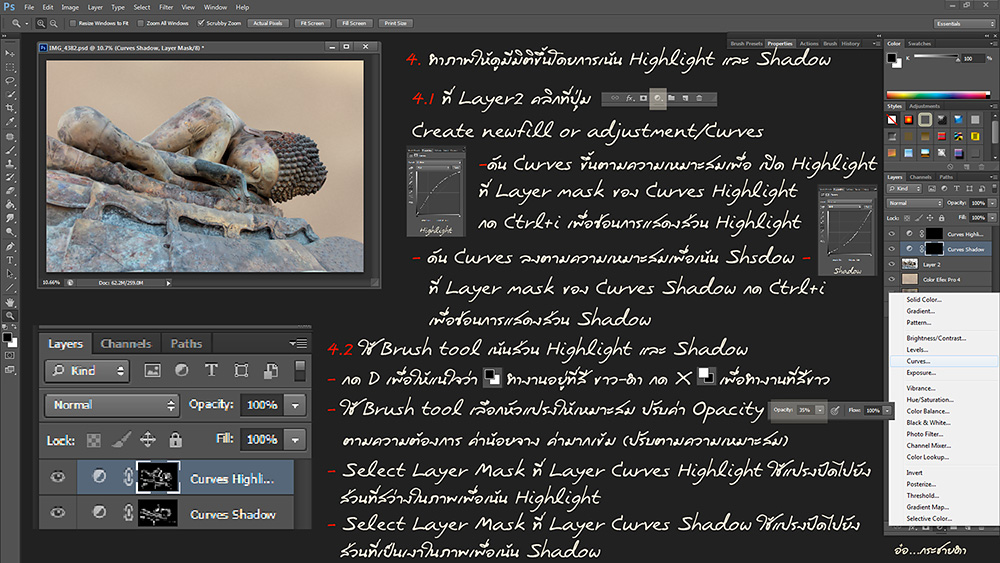Select the Type tool in toolbar
Screen dimensions: 1000x563
pyautogui.click(x=10, y=259)
